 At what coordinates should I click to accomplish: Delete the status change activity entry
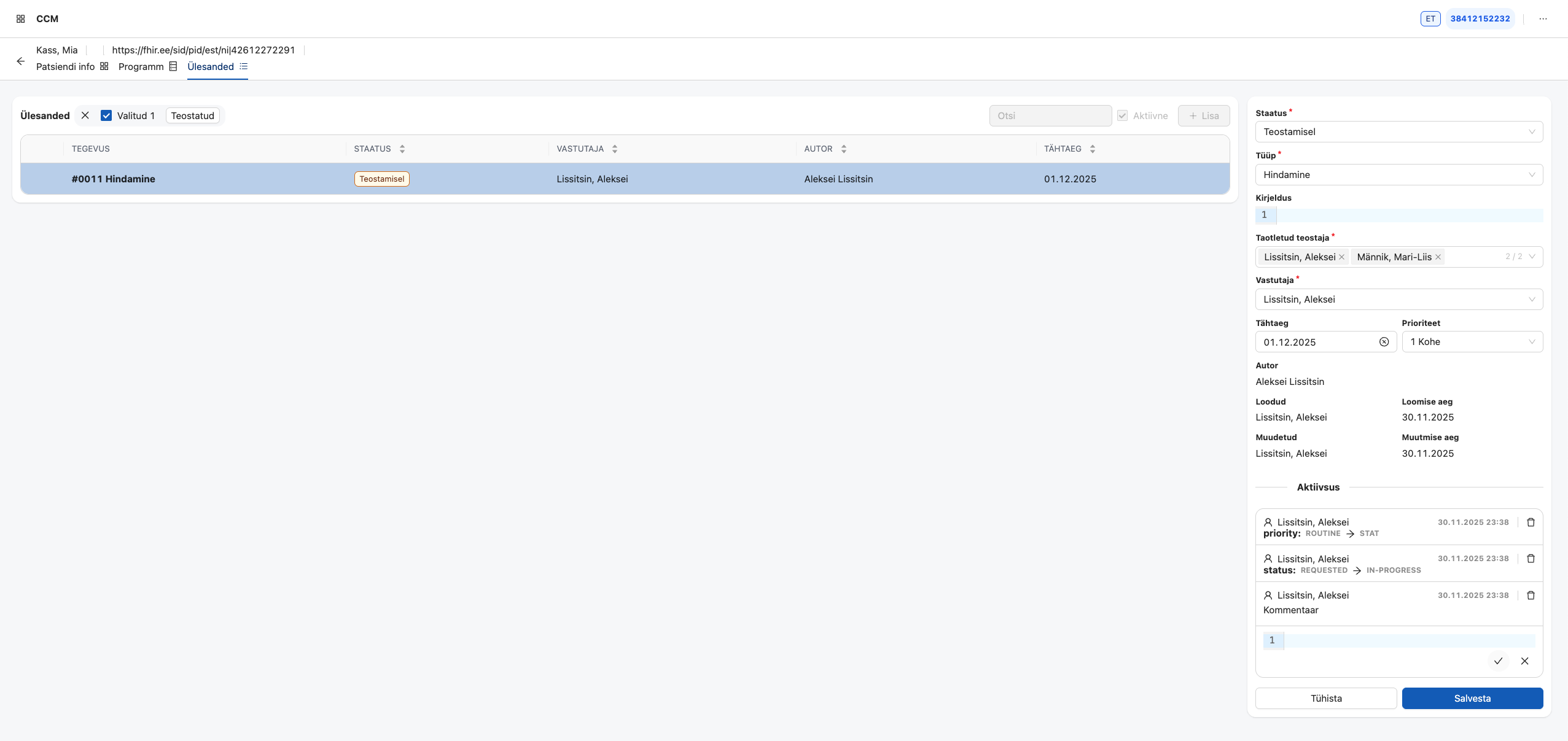1531,559
